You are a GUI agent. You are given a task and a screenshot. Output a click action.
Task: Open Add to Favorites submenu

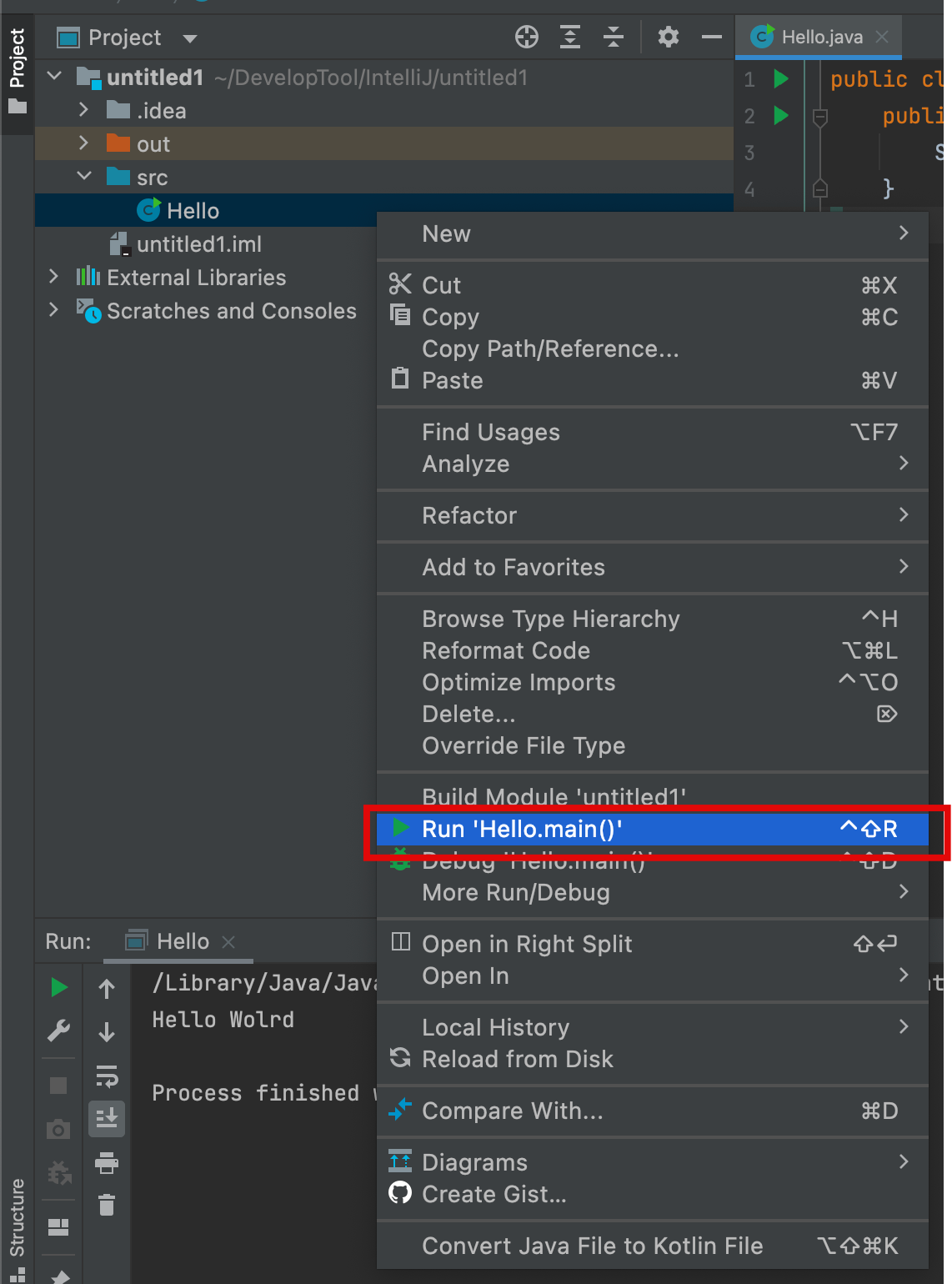[x=653, y=567]
